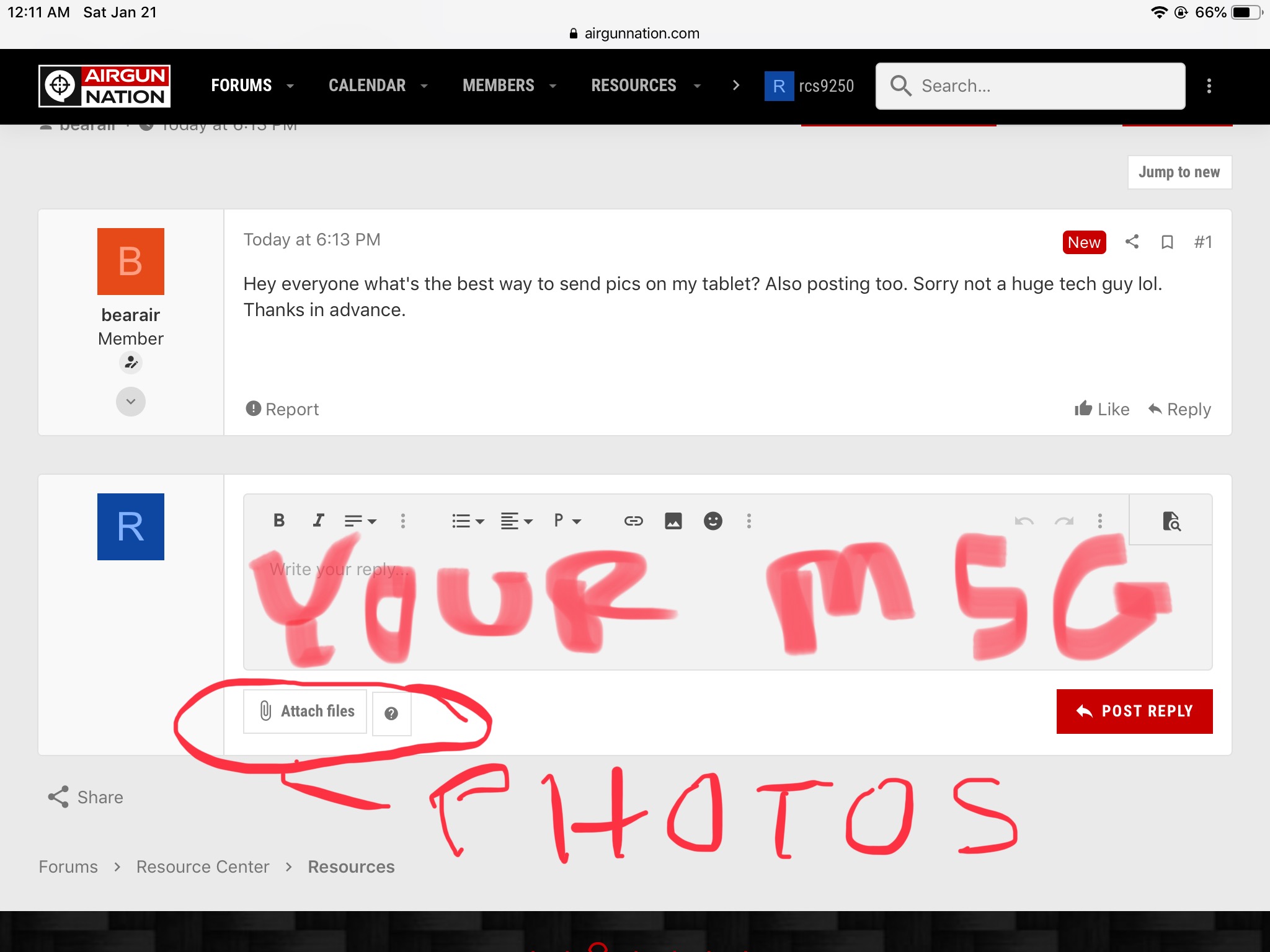Expand the MEMBERS dropdown arrow
This screenshot has height=952, width=1270.
click(553, 86)
